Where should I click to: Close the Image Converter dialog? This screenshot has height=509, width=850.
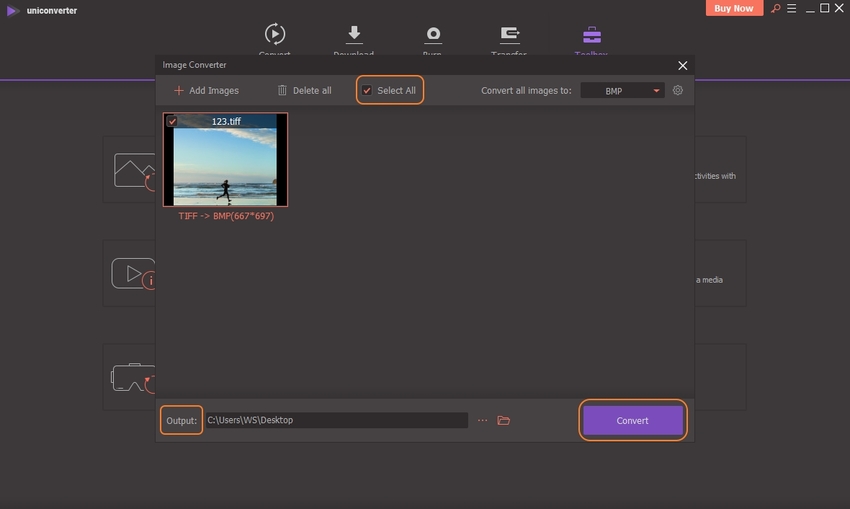point(683,65)
